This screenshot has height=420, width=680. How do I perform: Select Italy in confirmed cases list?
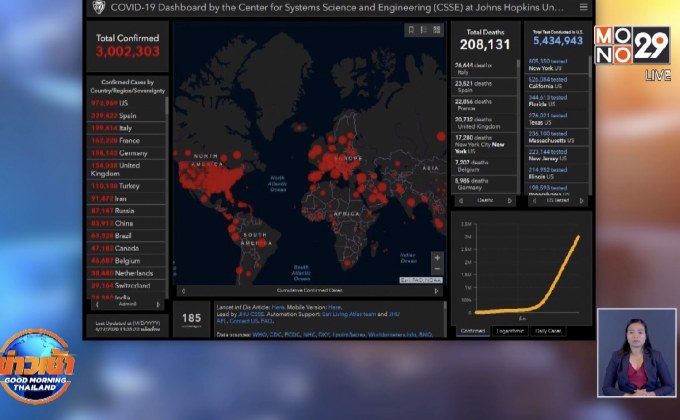pyautogui.click(x=126, y=128)
